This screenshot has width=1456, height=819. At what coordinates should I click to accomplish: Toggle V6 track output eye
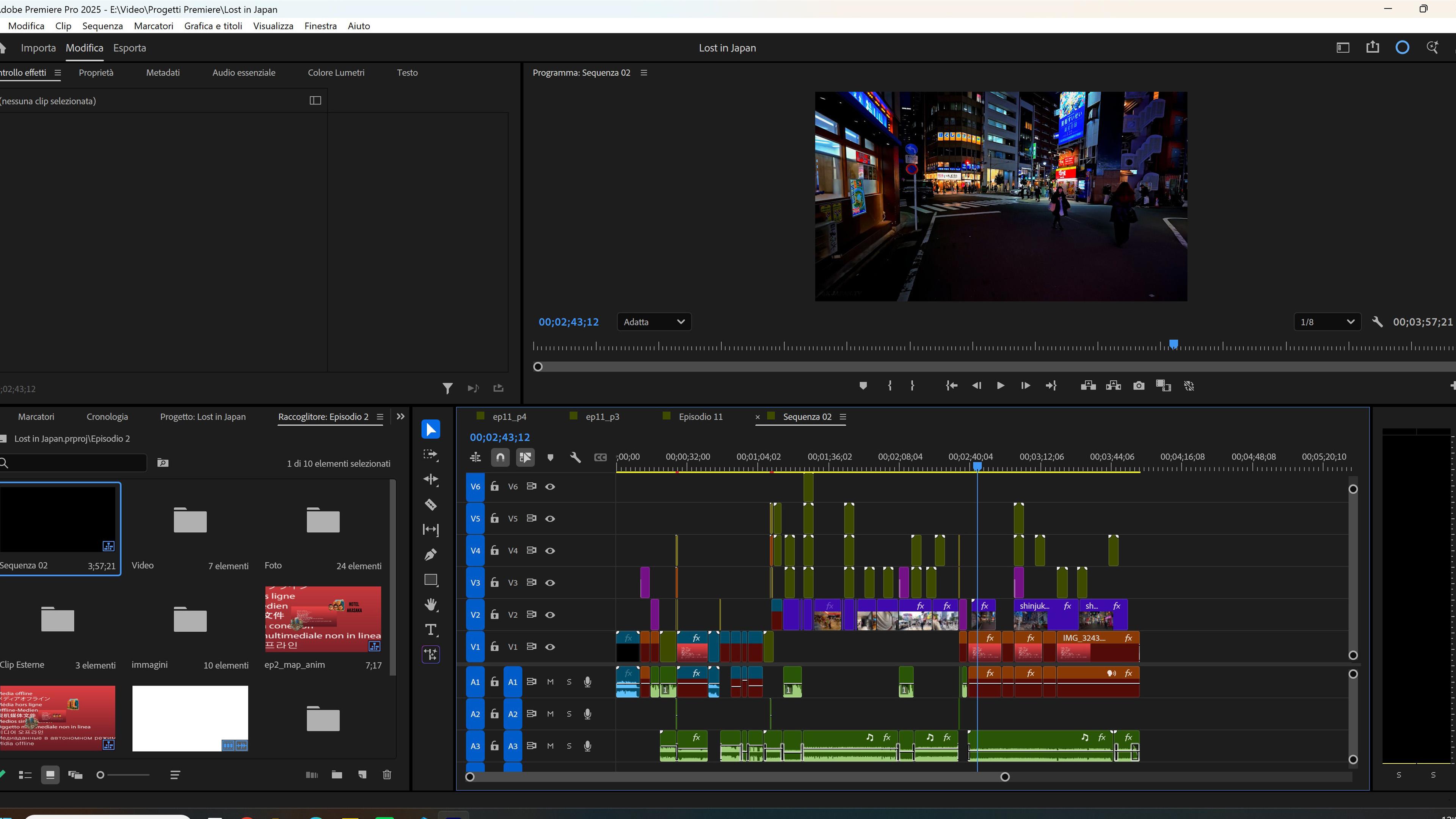[550, 486]
